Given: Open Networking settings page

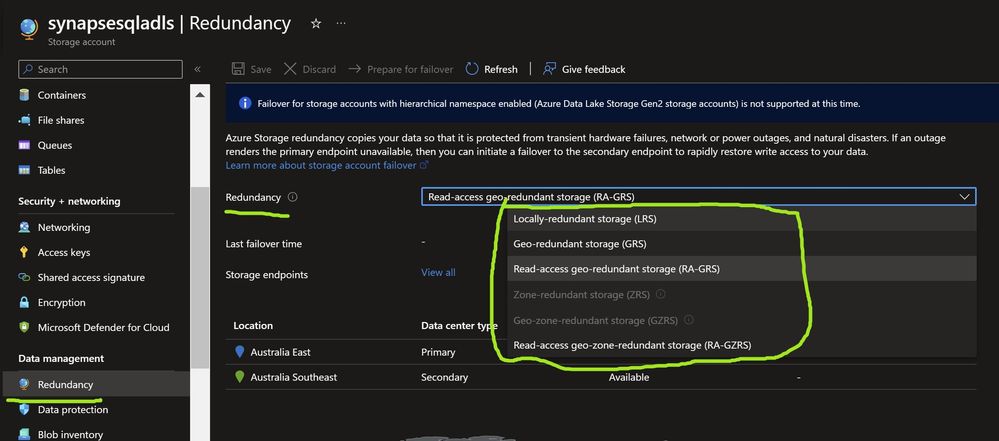Looking at the screenshot, I should coord(64,228).
